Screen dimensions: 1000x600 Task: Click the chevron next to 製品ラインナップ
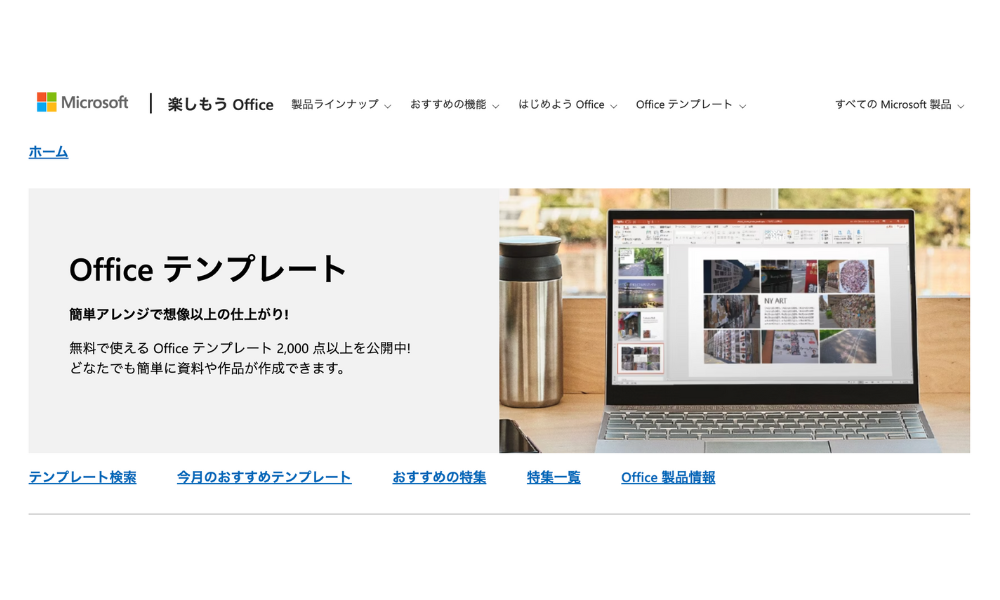[x=388, y=105]
